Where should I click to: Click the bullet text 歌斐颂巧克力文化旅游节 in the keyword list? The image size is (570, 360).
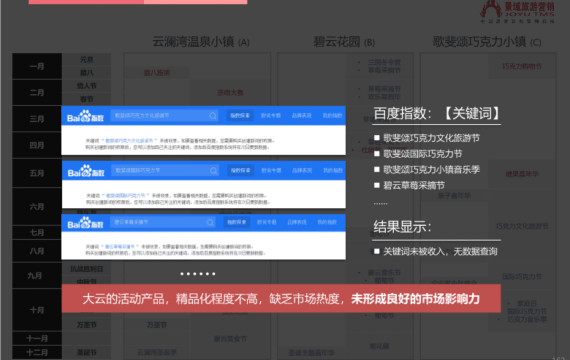pos(431,138)
